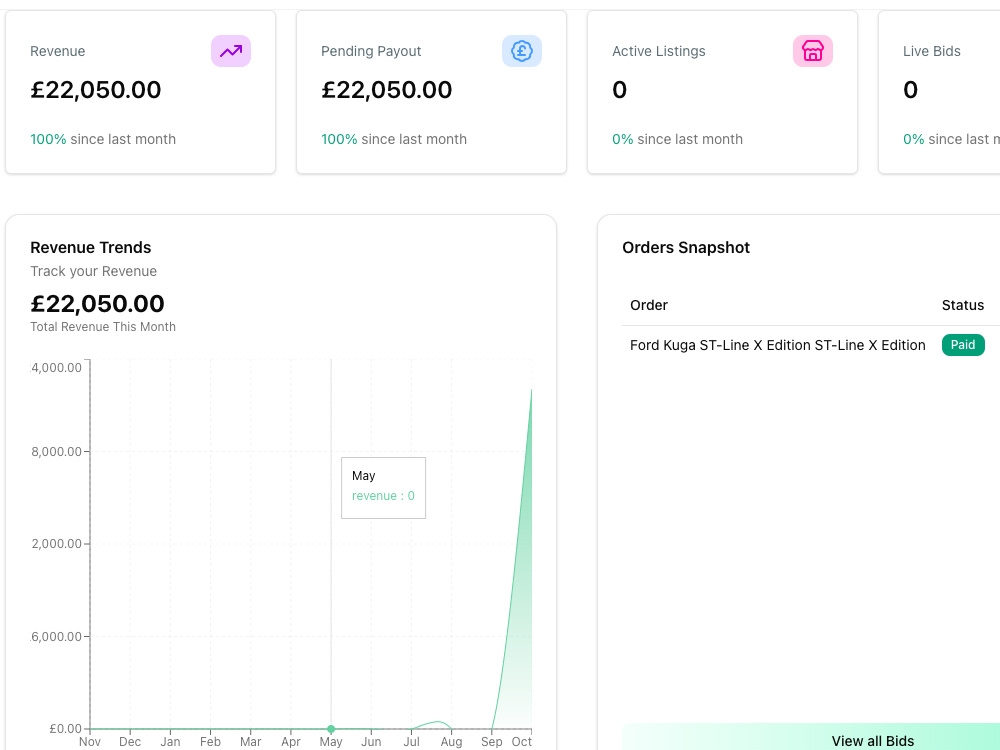Image resolution: width=1000 pixels, height=750 pixels.
Task: Click the 100% since last month text under Revenue
Action: [103, 139]
